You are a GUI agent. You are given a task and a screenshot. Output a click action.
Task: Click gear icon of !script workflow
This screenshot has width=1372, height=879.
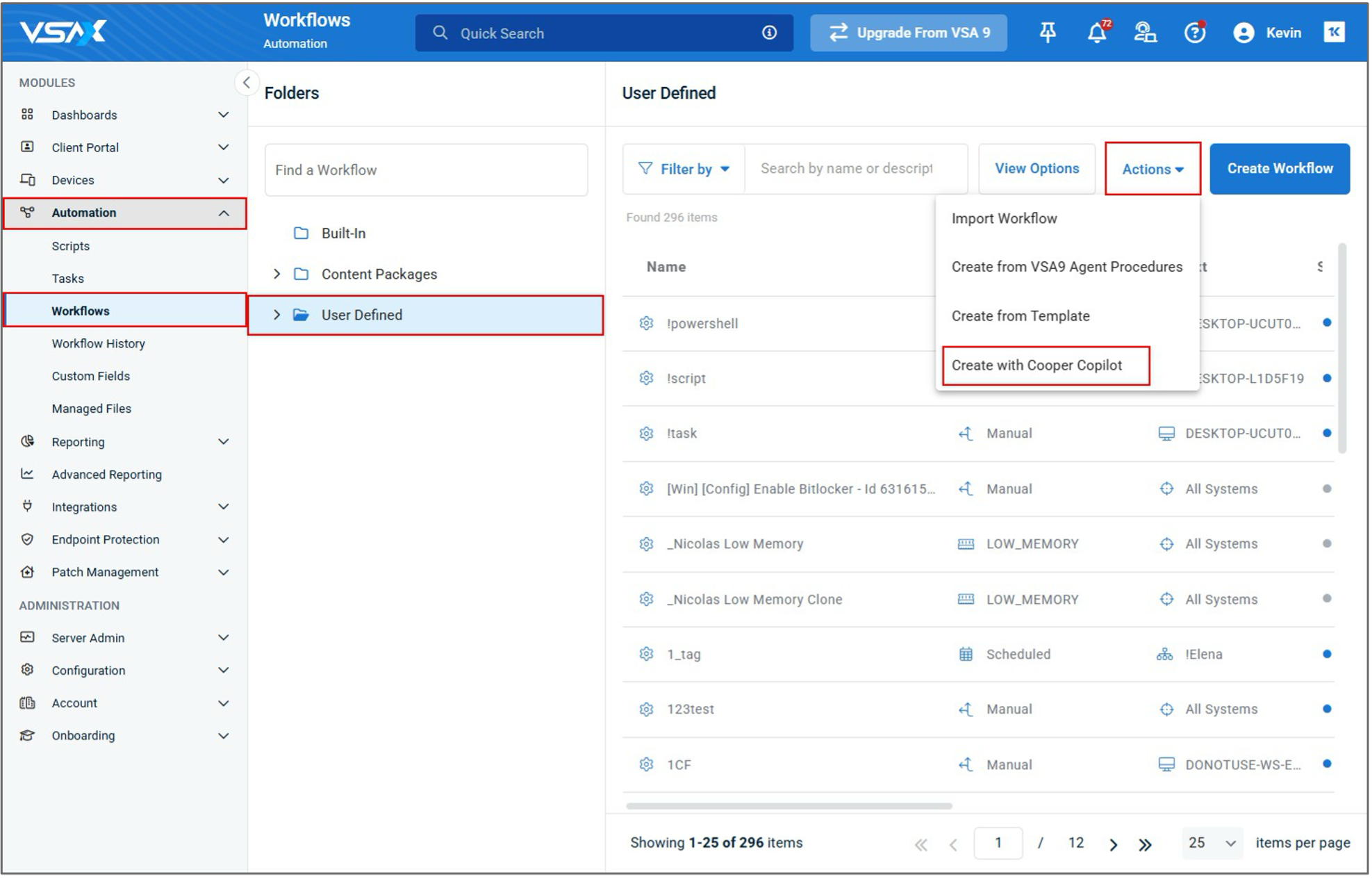[646, 378]
